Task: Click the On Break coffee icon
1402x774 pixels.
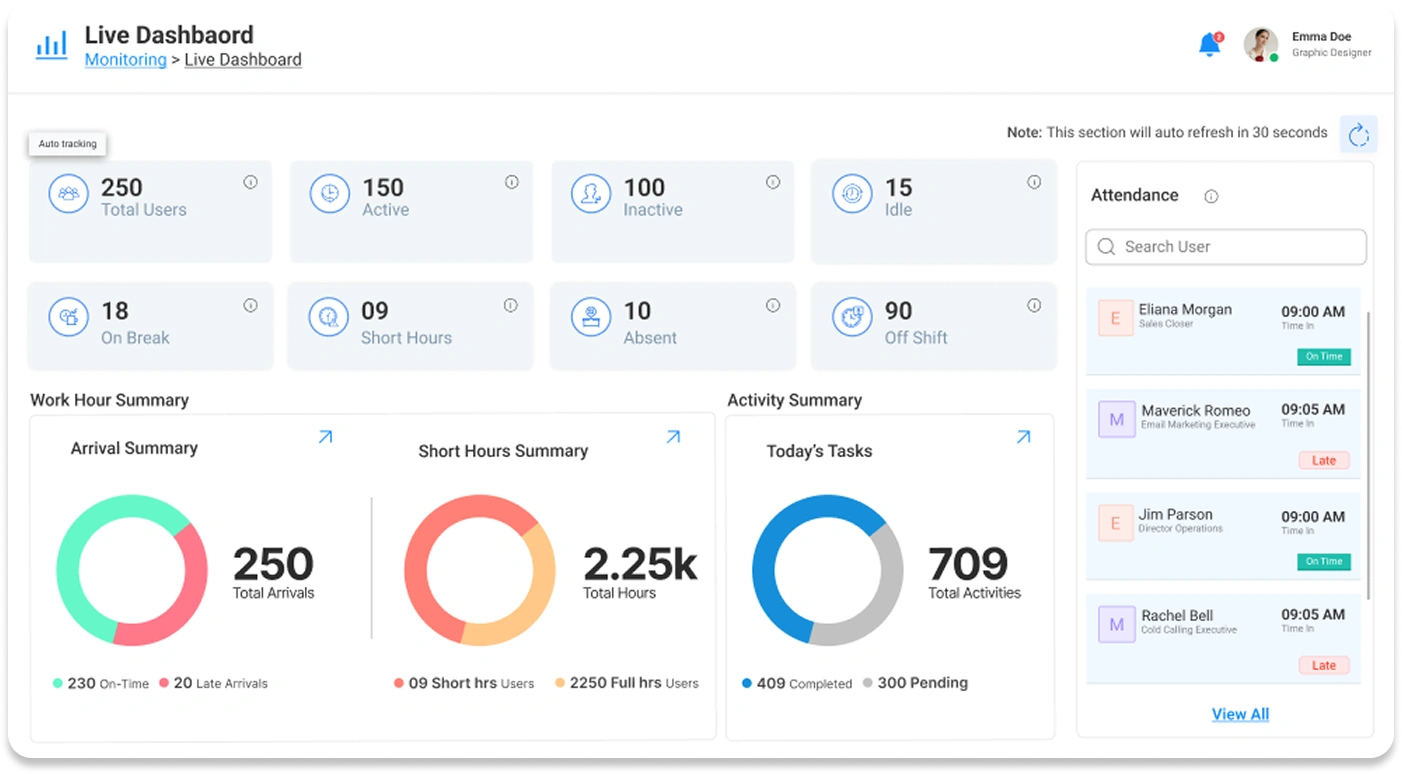Action: (x=68, y=317)
